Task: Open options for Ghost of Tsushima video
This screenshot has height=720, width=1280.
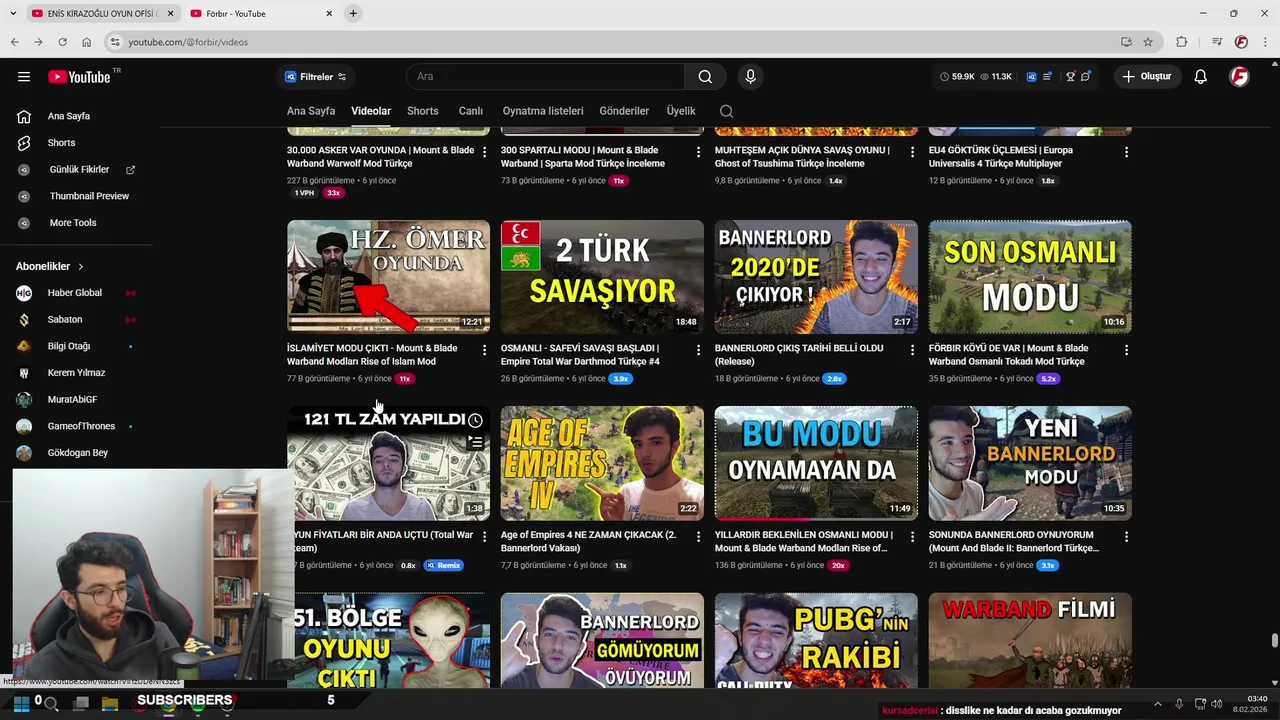Action: point(912,152)
